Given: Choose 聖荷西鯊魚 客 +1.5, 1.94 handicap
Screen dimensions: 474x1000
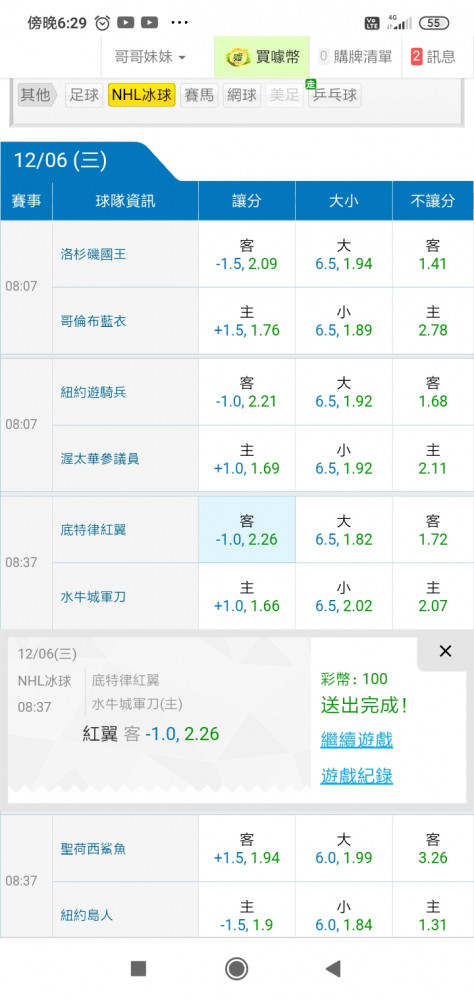Looking at the screenshot, I should pos(247,848).
